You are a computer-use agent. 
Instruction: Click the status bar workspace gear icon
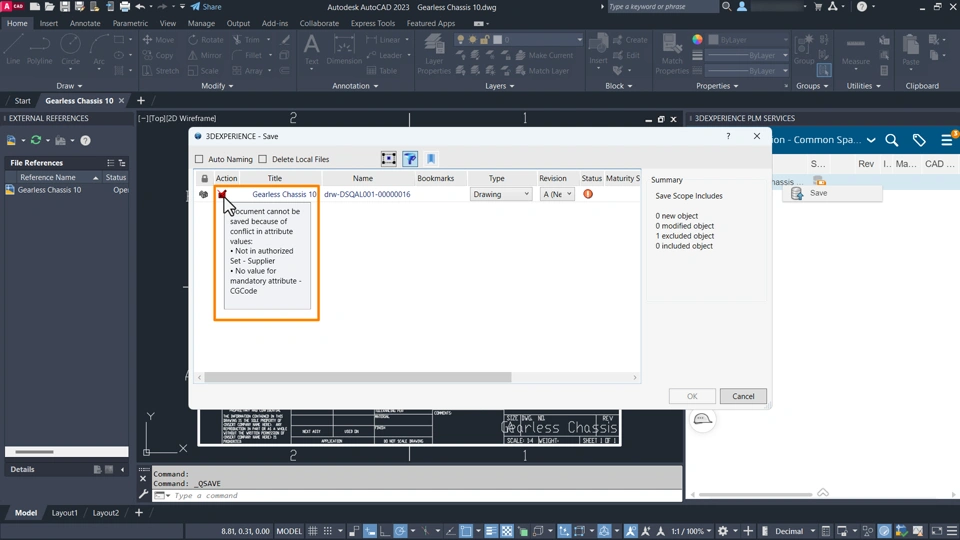pos(722,531)
